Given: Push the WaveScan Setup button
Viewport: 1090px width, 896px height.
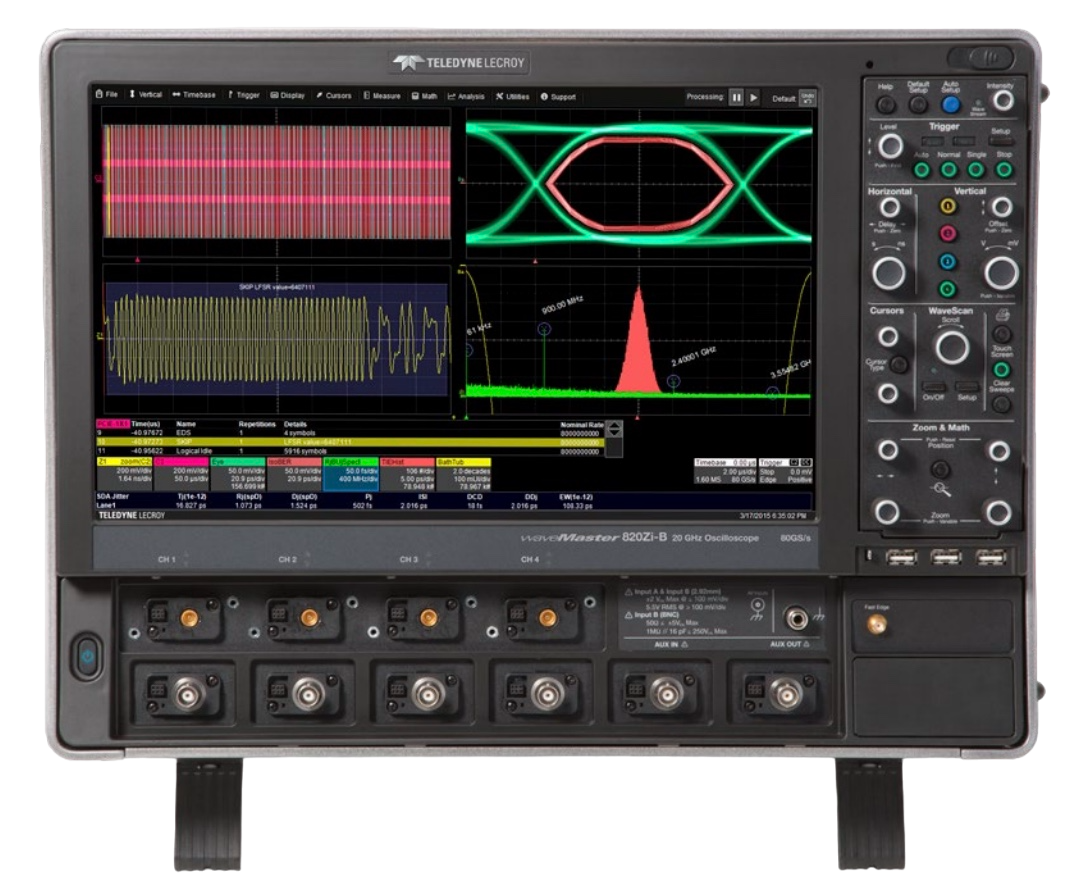Looking at the screenshot, I should (x=967, y=386).
